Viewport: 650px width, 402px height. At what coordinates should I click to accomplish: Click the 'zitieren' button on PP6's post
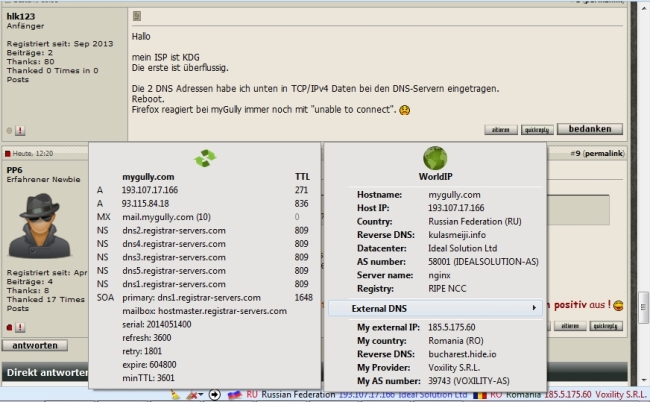(x=570, y=326)
